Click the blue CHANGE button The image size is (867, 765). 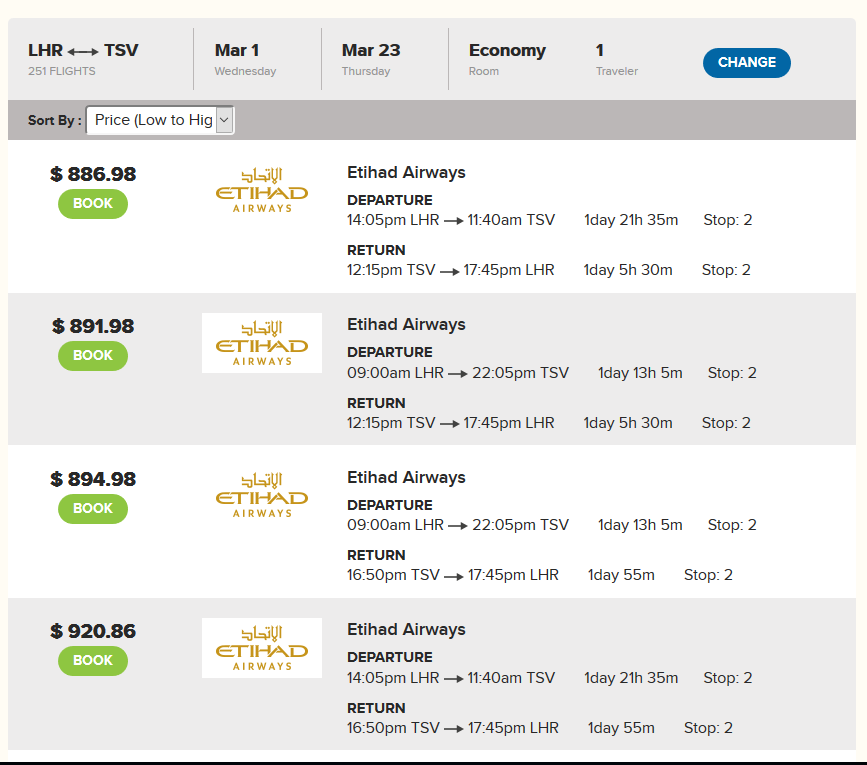pos(746,62)
